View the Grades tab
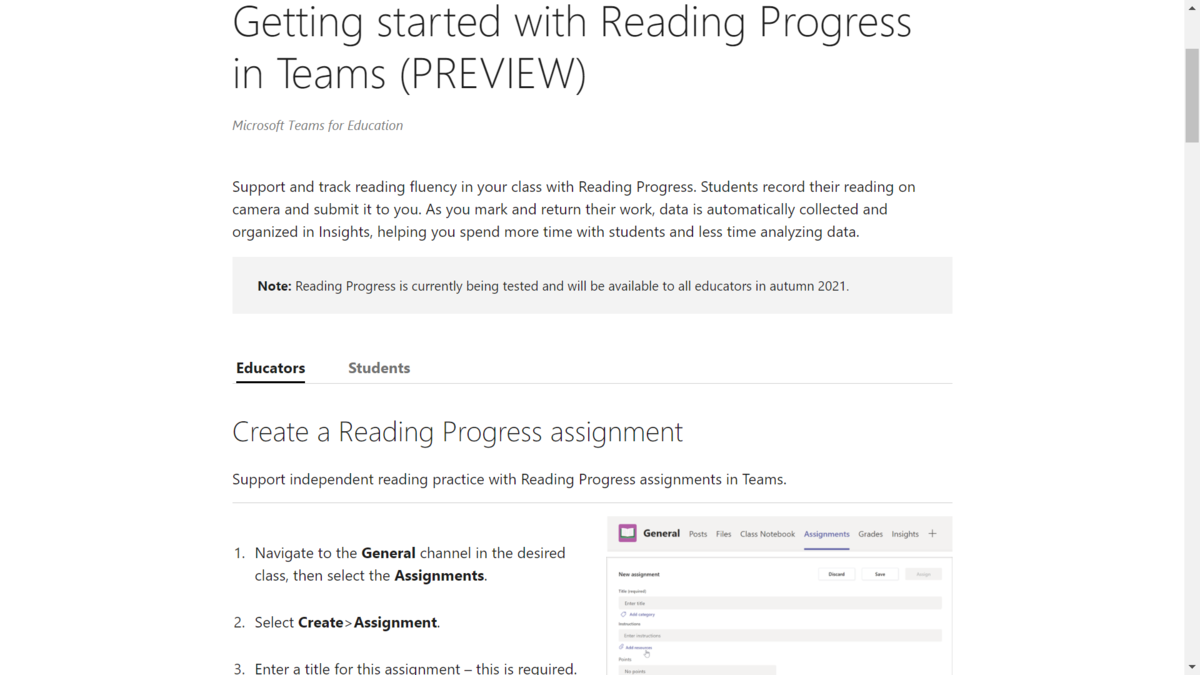Image resolution: width=1200 pixels, height=675 pixels. 870,534
